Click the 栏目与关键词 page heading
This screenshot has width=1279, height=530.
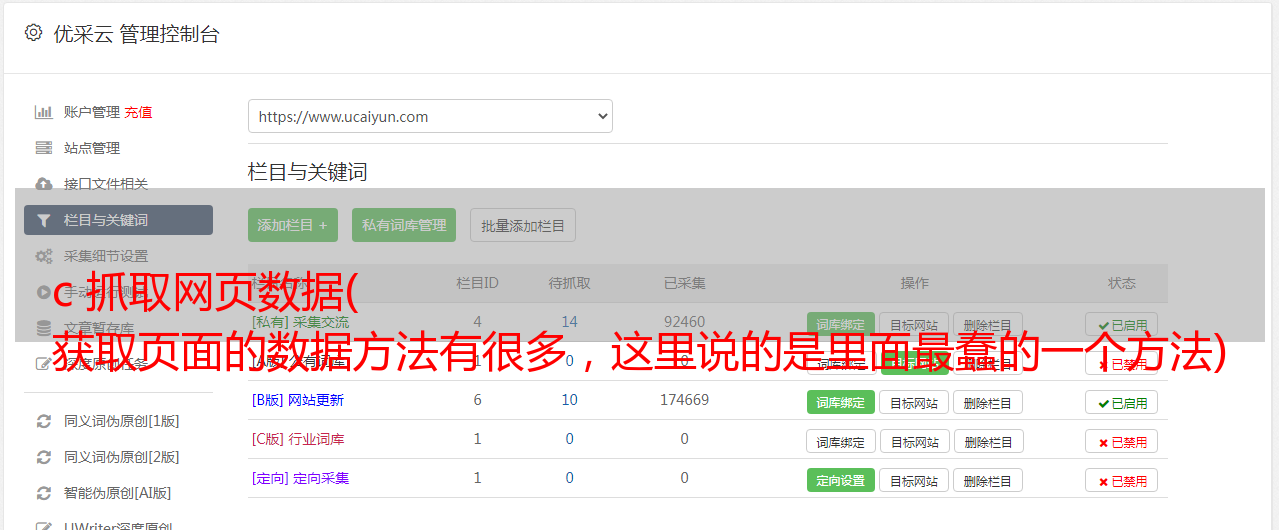(308, 172)
